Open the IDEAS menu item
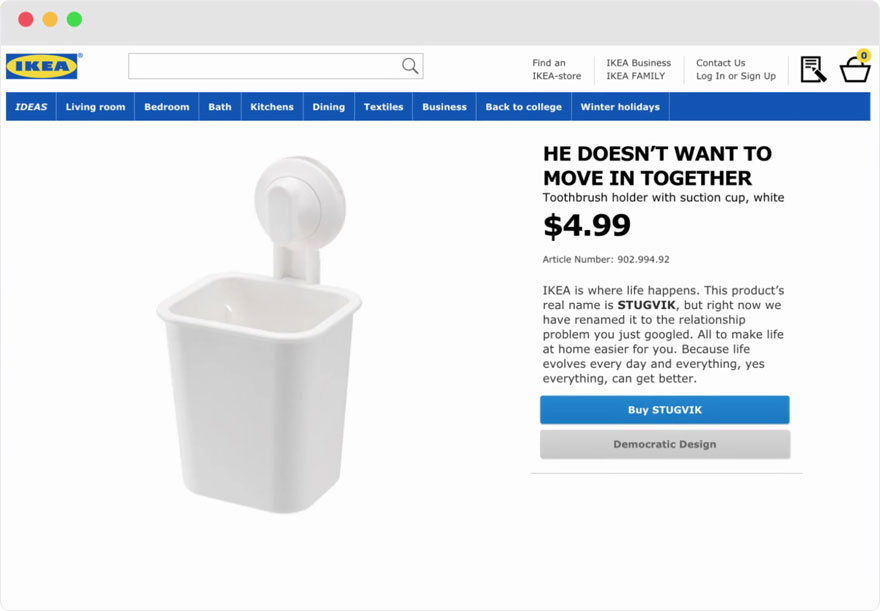Image resolution: width=880 pixels, height=611 pixels. click(31, 107)
